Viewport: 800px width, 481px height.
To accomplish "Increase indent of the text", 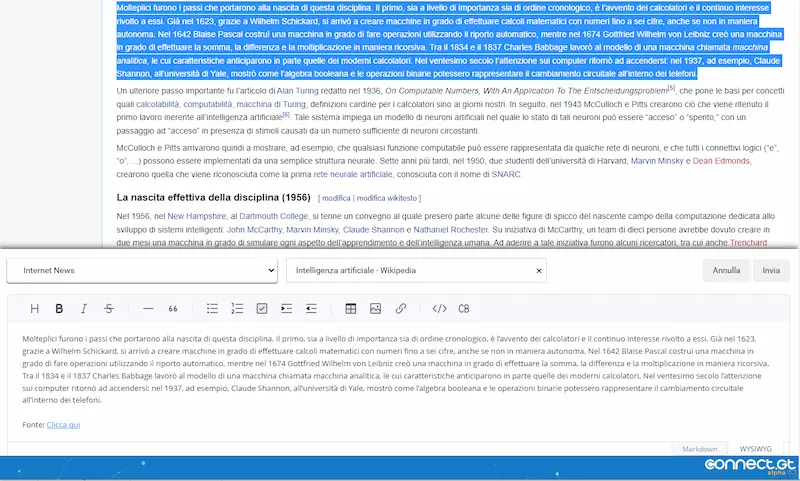I will (x=287, y=309).
